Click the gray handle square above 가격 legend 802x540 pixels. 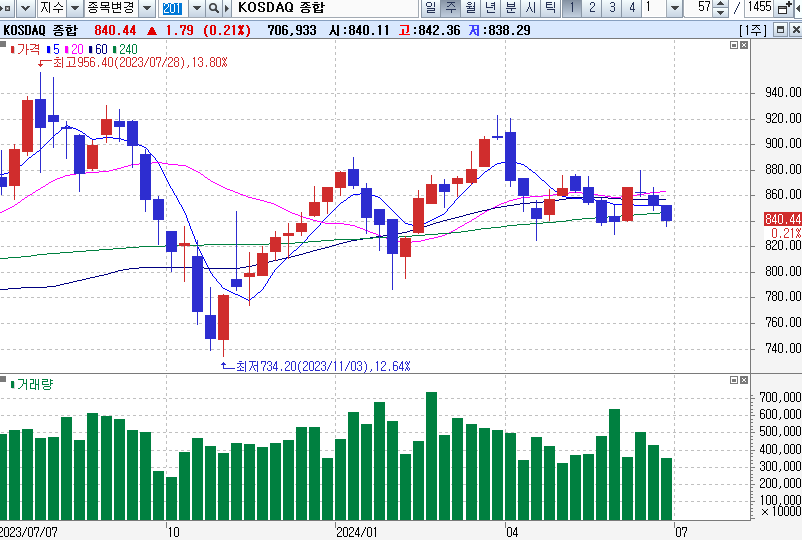3,44
